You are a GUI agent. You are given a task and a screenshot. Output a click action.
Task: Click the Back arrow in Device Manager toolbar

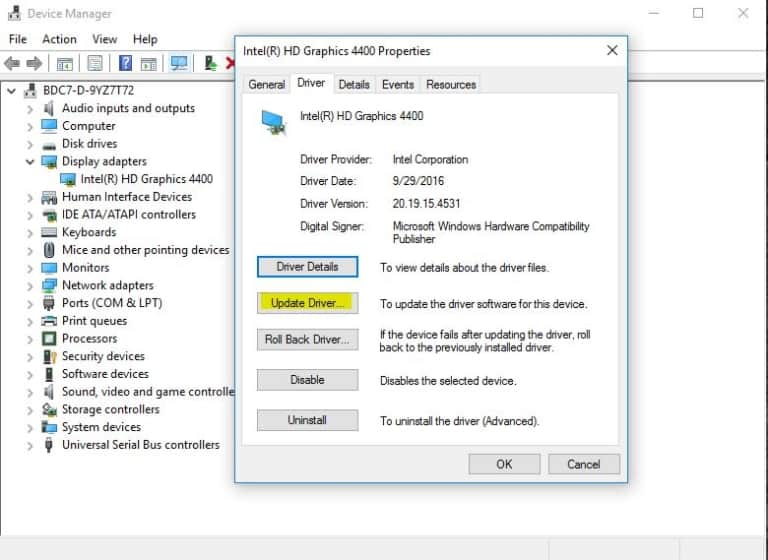[x=12, y=63]
